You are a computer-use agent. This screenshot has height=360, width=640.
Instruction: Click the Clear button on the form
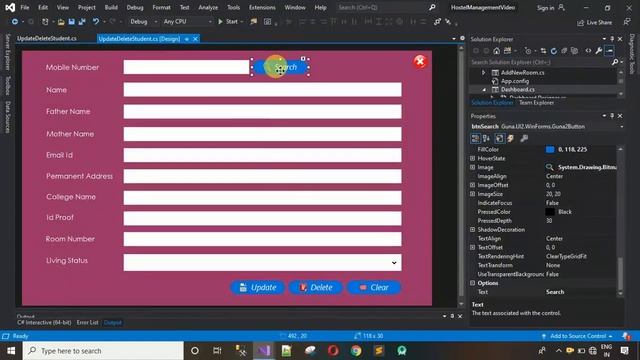(x=374, y=287)
